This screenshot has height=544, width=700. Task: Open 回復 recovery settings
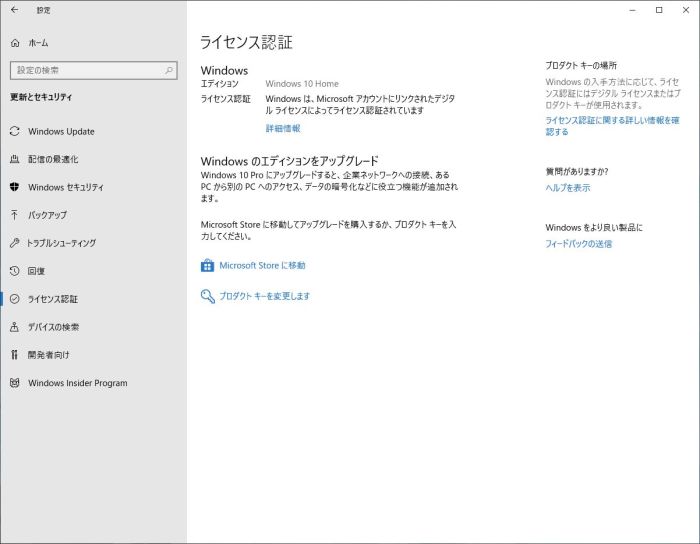(36, 271)
